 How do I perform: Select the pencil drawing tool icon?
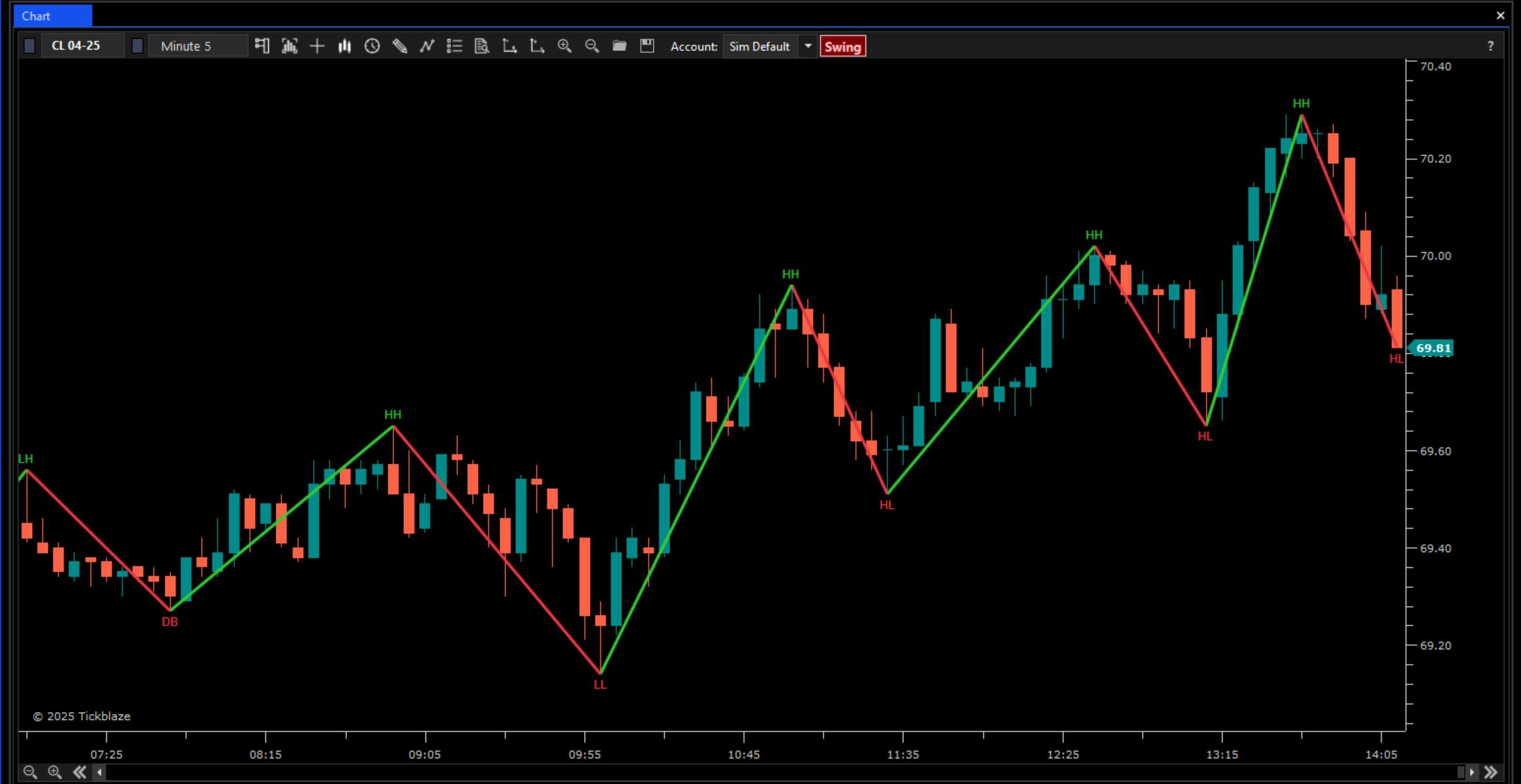(x=399, y=46)
